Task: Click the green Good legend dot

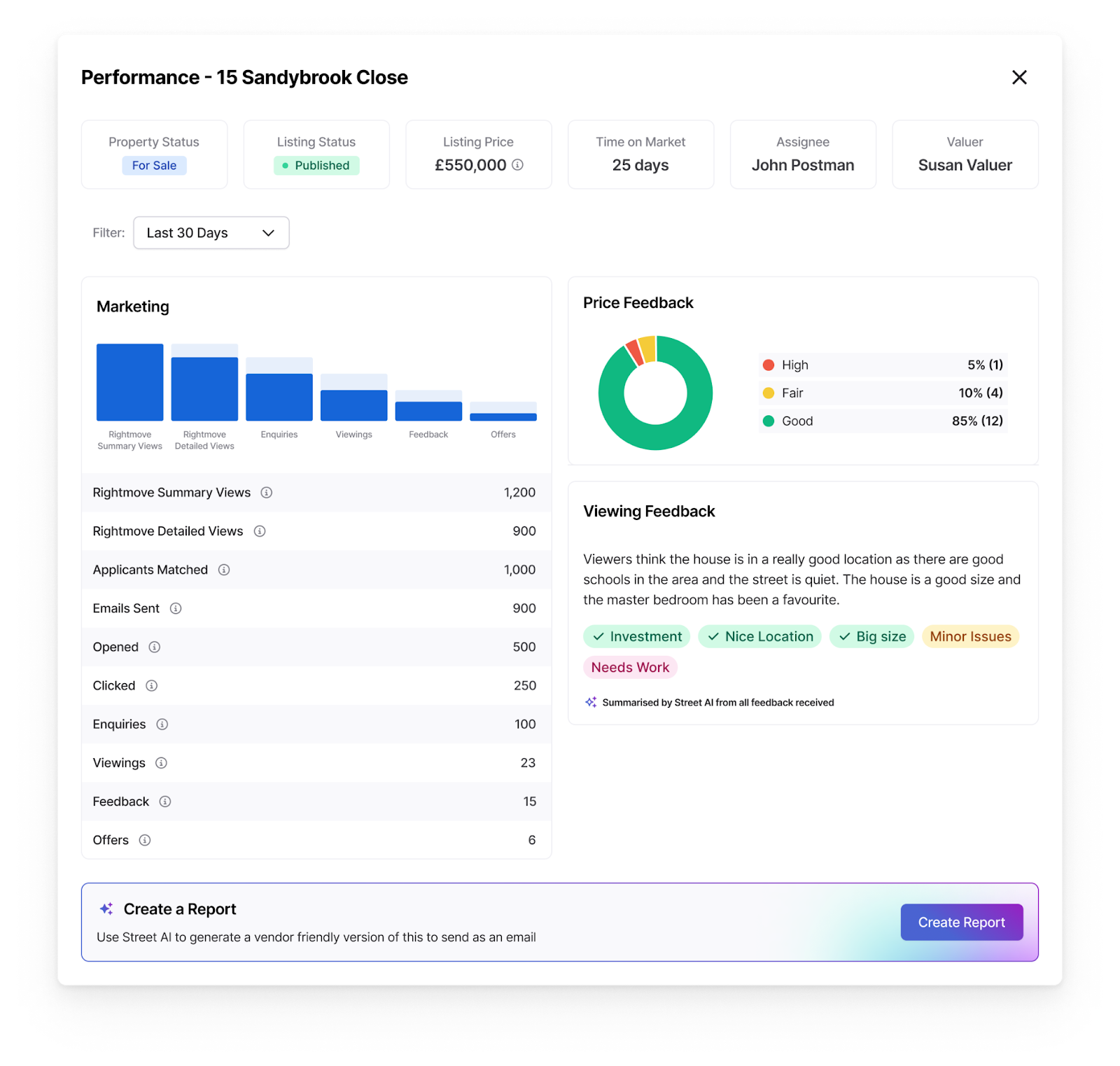Action: (x=769, y=421)
